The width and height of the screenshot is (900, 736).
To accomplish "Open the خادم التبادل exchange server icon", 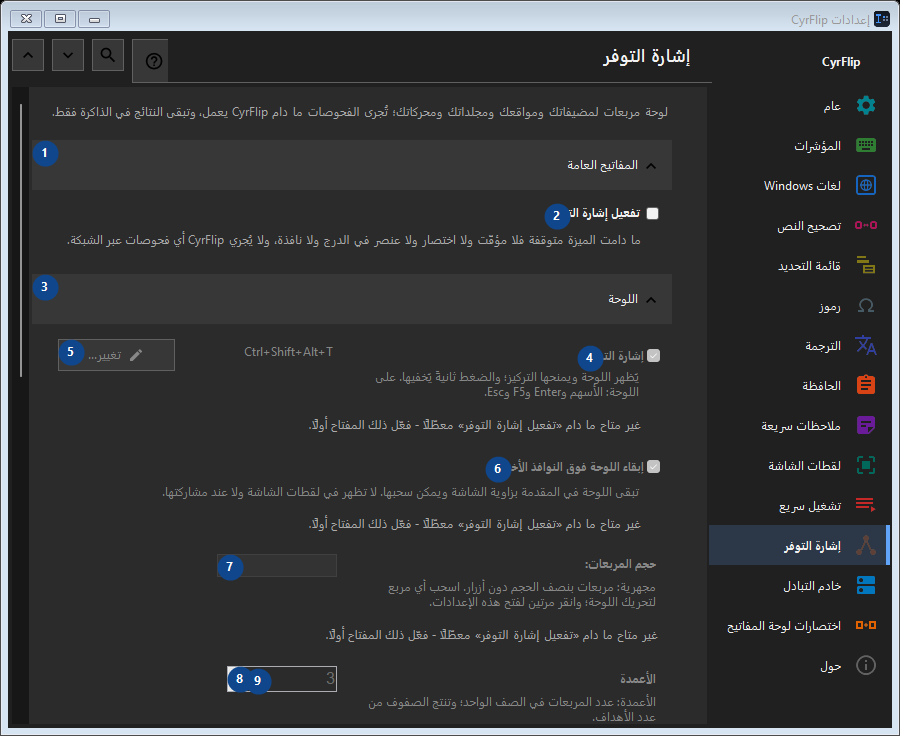I will pos(866,585).
